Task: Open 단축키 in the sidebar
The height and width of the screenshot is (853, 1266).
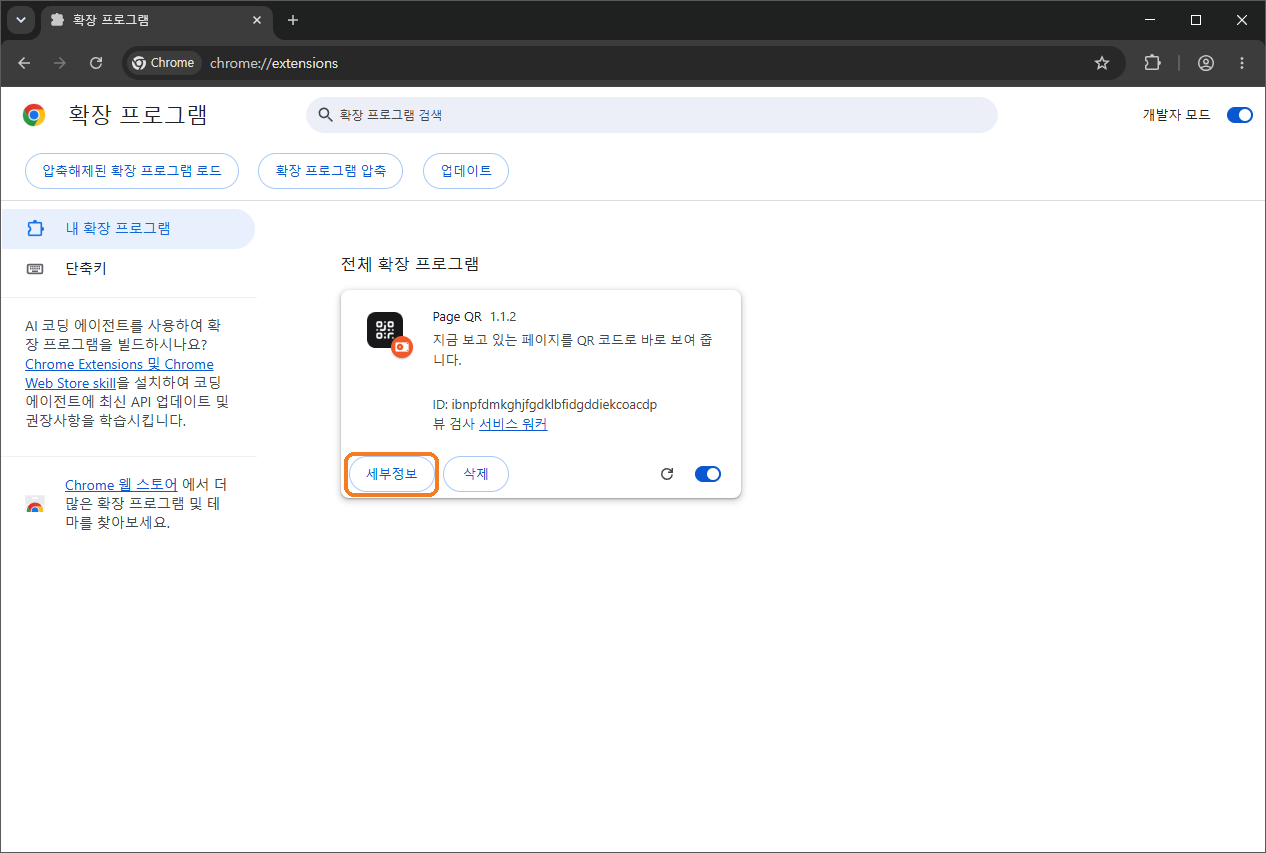Action: click(x=127, y=269)
